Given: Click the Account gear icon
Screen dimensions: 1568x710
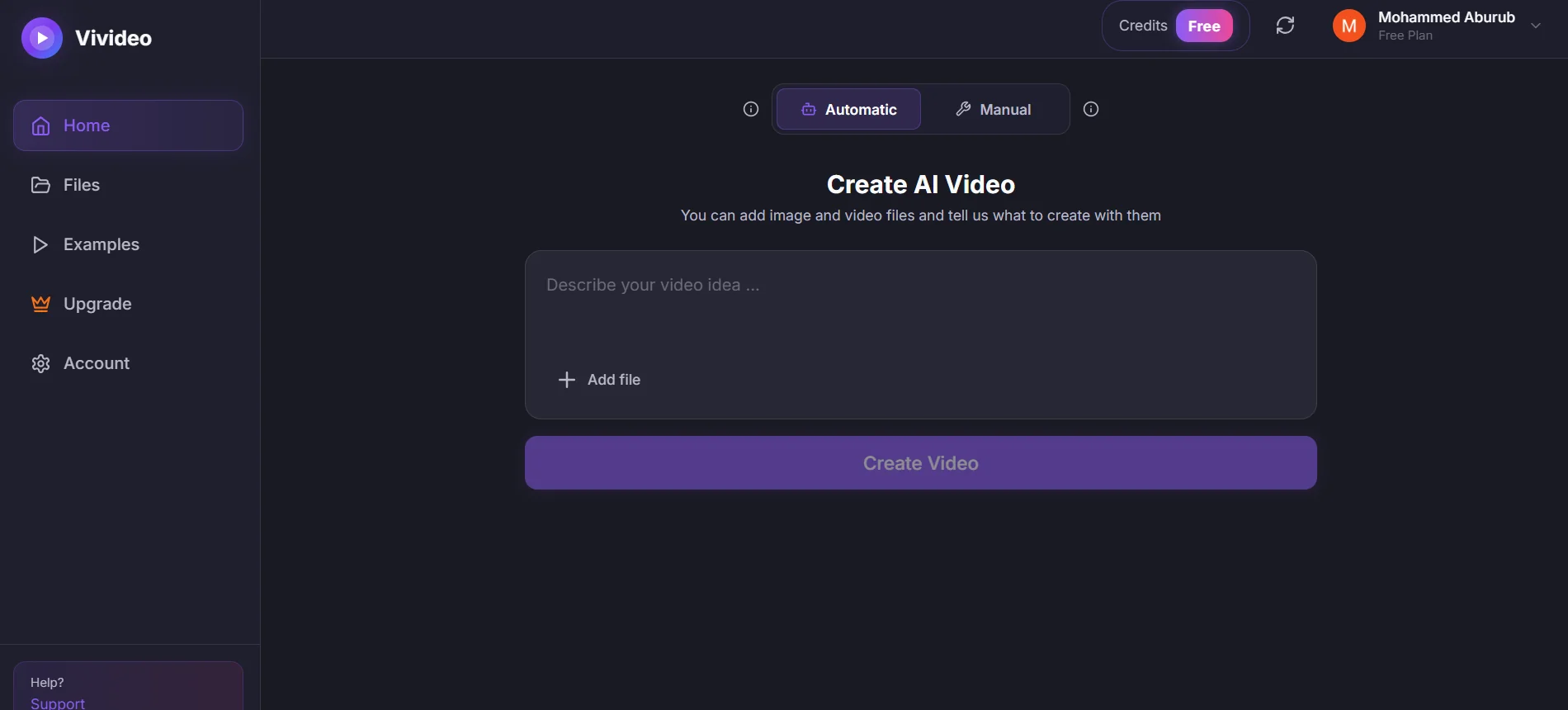Looking at the screenshot, I should [40, 363].
